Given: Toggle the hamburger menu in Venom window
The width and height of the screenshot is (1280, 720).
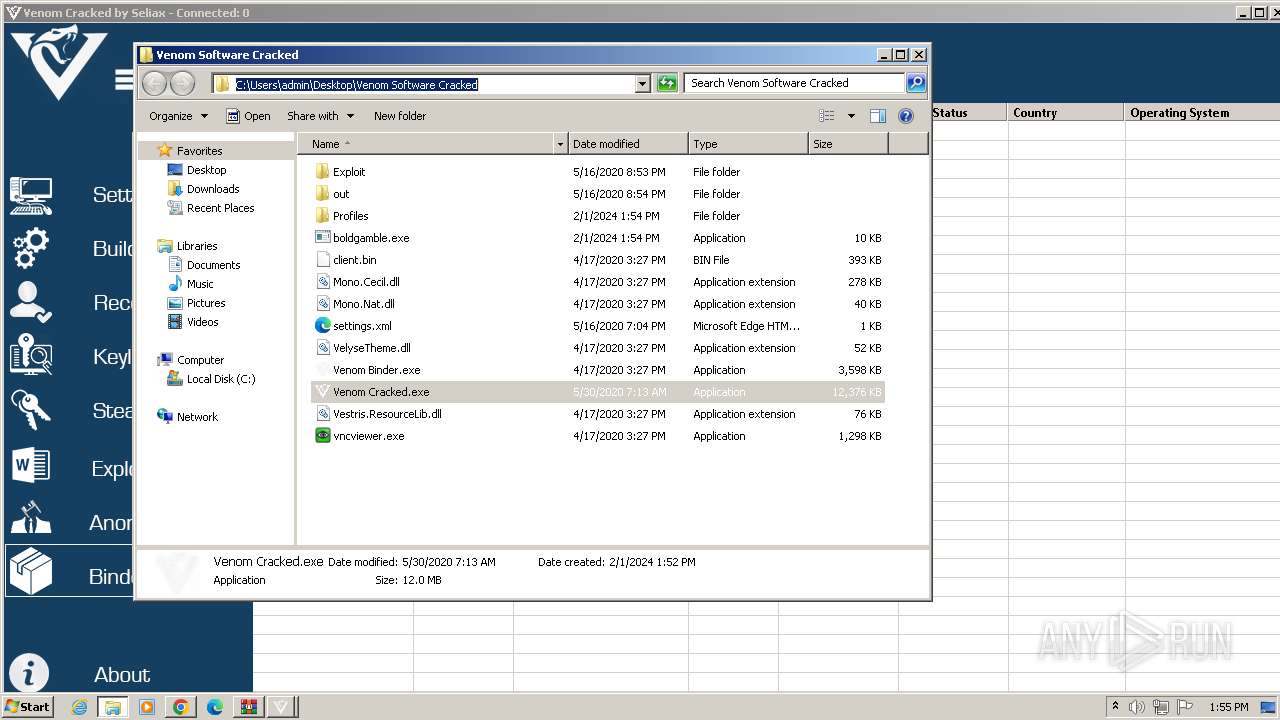Looking at the screenshot, I should click(124, 79).
